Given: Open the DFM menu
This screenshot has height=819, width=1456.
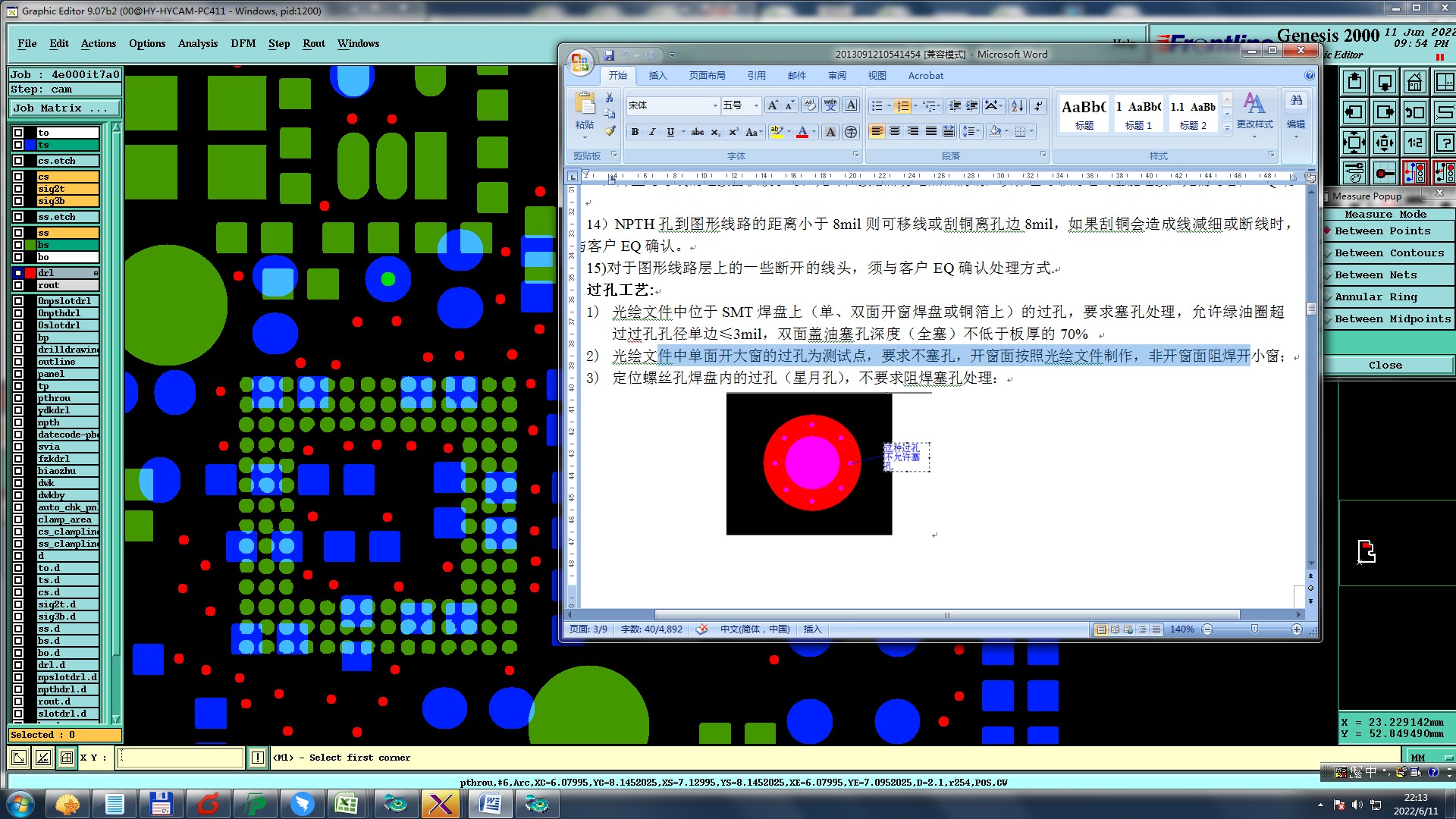Looking at the screenshot, I should 243,43.
